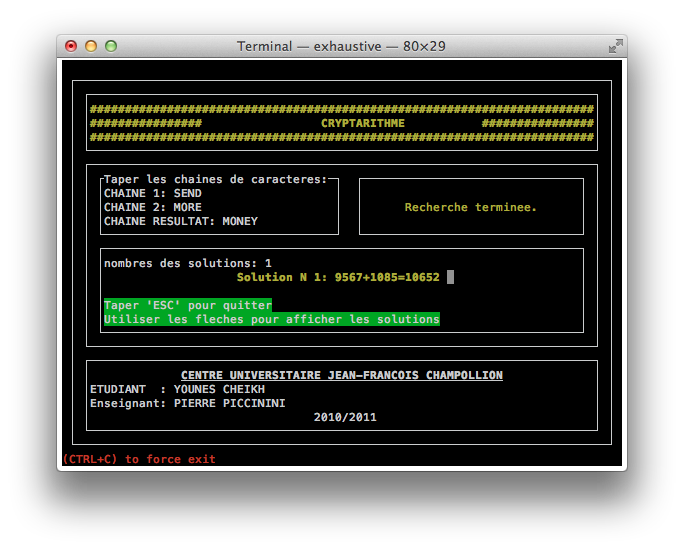Click the fullscreen arrows icon in title bar
The image size is (684, 550).
(616, 46)
